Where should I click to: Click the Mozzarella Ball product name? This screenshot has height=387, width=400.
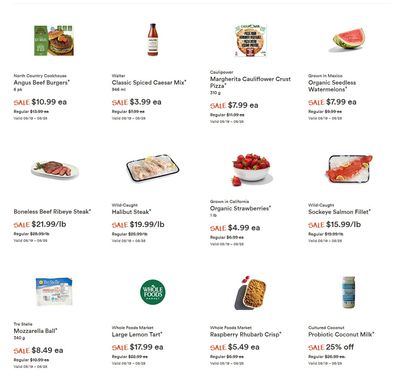35,331
